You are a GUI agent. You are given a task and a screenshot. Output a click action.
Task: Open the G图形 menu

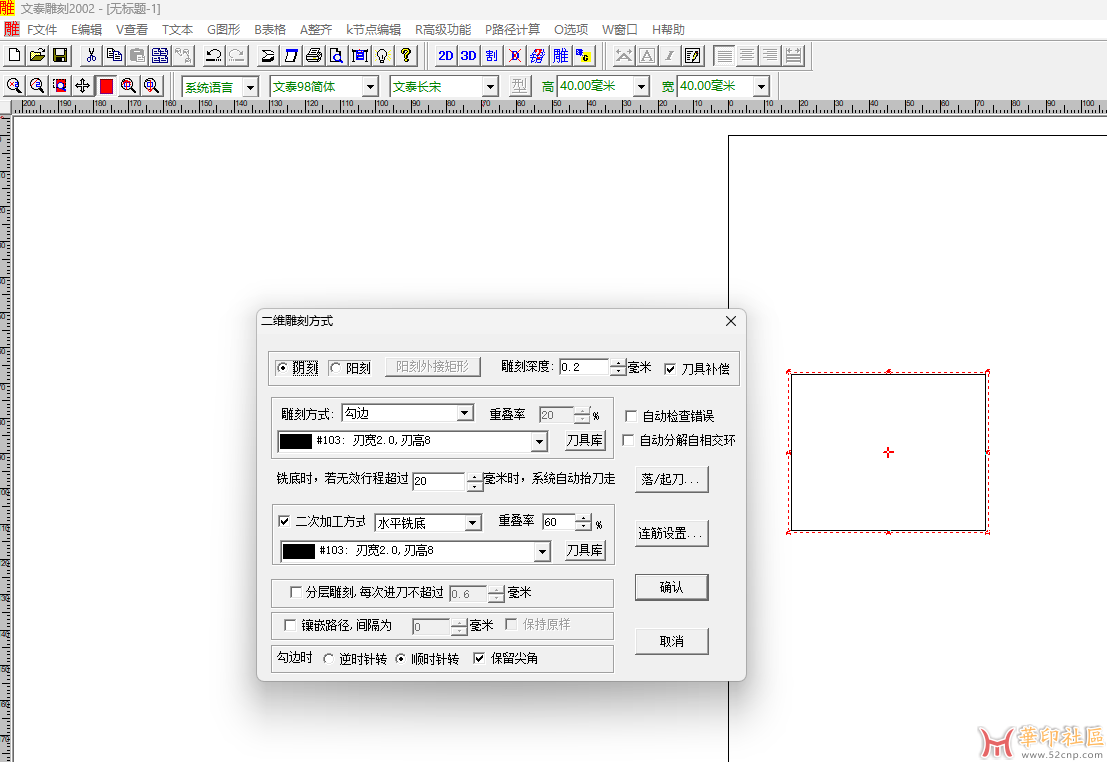click(x=223, y=30)
